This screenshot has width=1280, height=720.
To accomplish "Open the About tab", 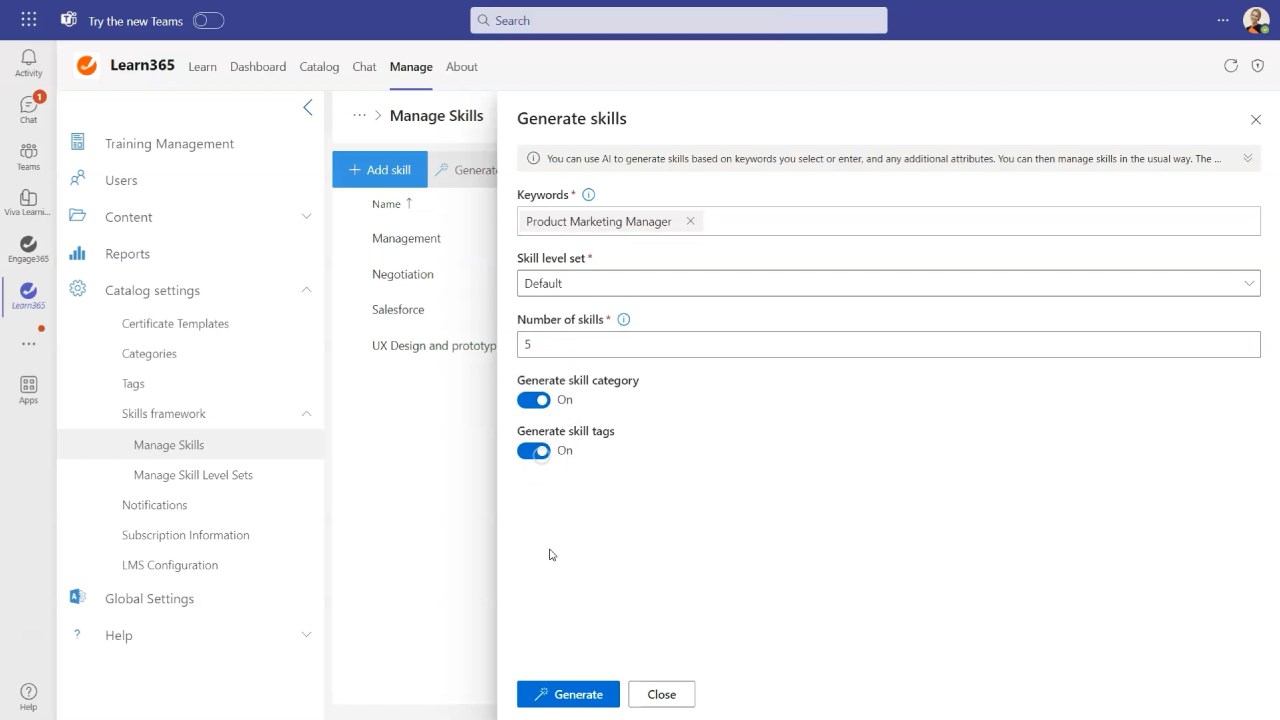I will pyautogui.click(x=461, y=67).
